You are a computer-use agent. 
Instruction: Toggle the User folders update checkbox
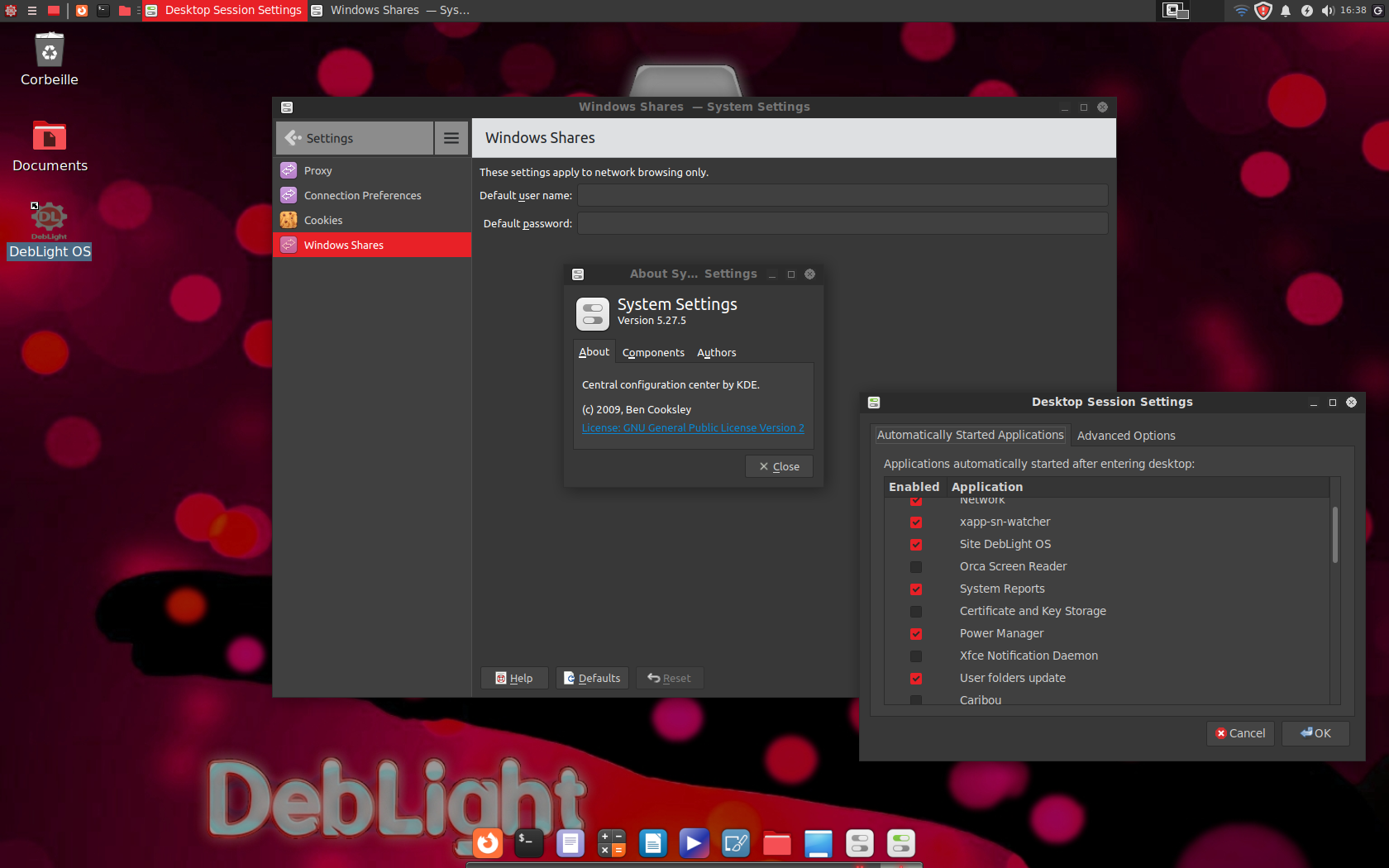(916, 679)
